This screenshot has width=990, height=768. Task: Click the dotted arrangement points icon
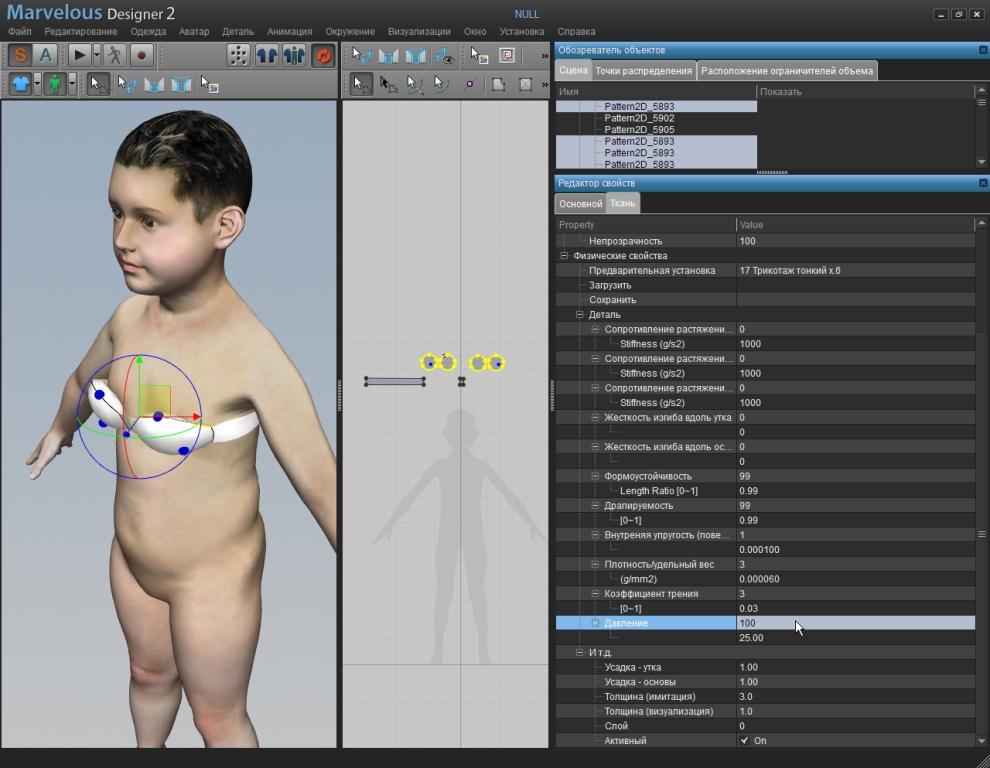click(x=239, y=56)
